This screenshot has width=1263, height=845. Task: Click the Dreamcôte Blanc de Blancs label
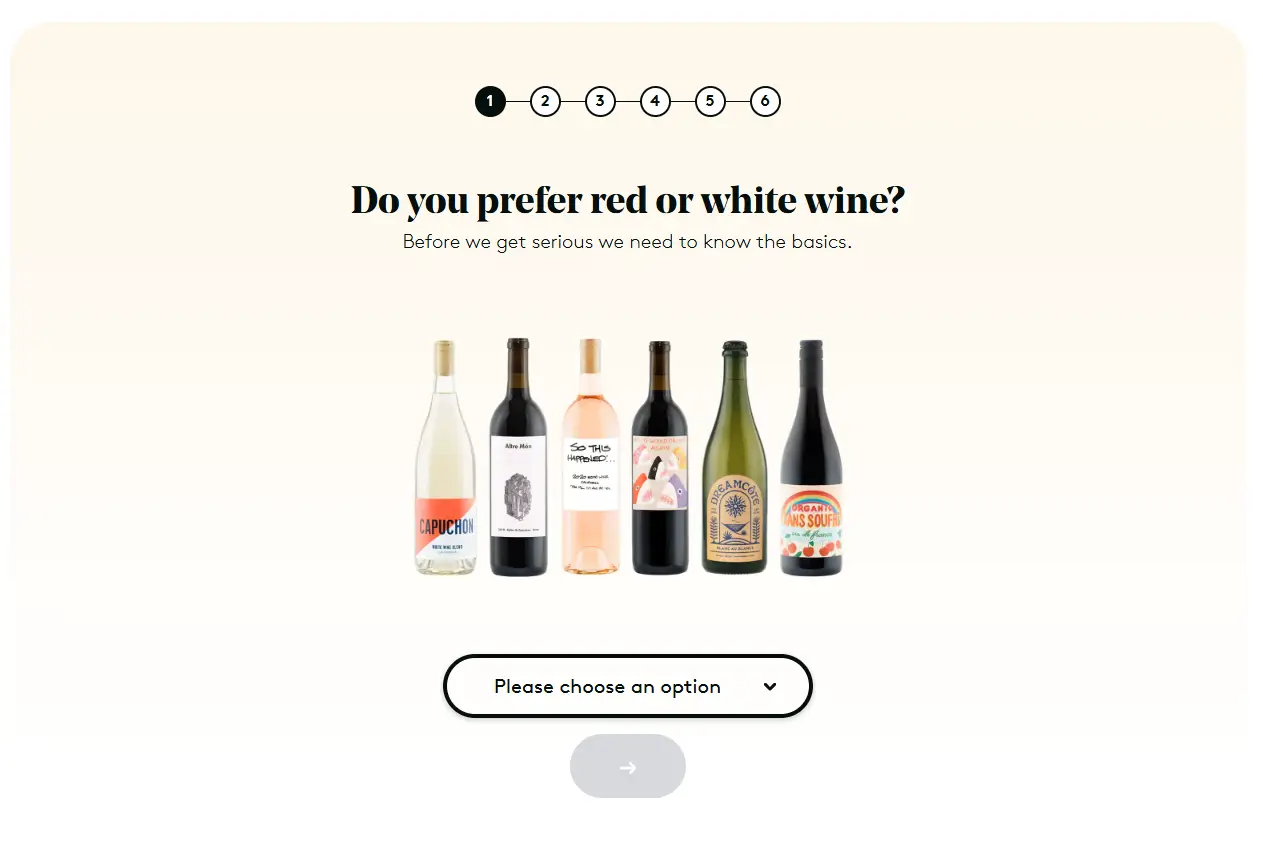tap(733, 515)
